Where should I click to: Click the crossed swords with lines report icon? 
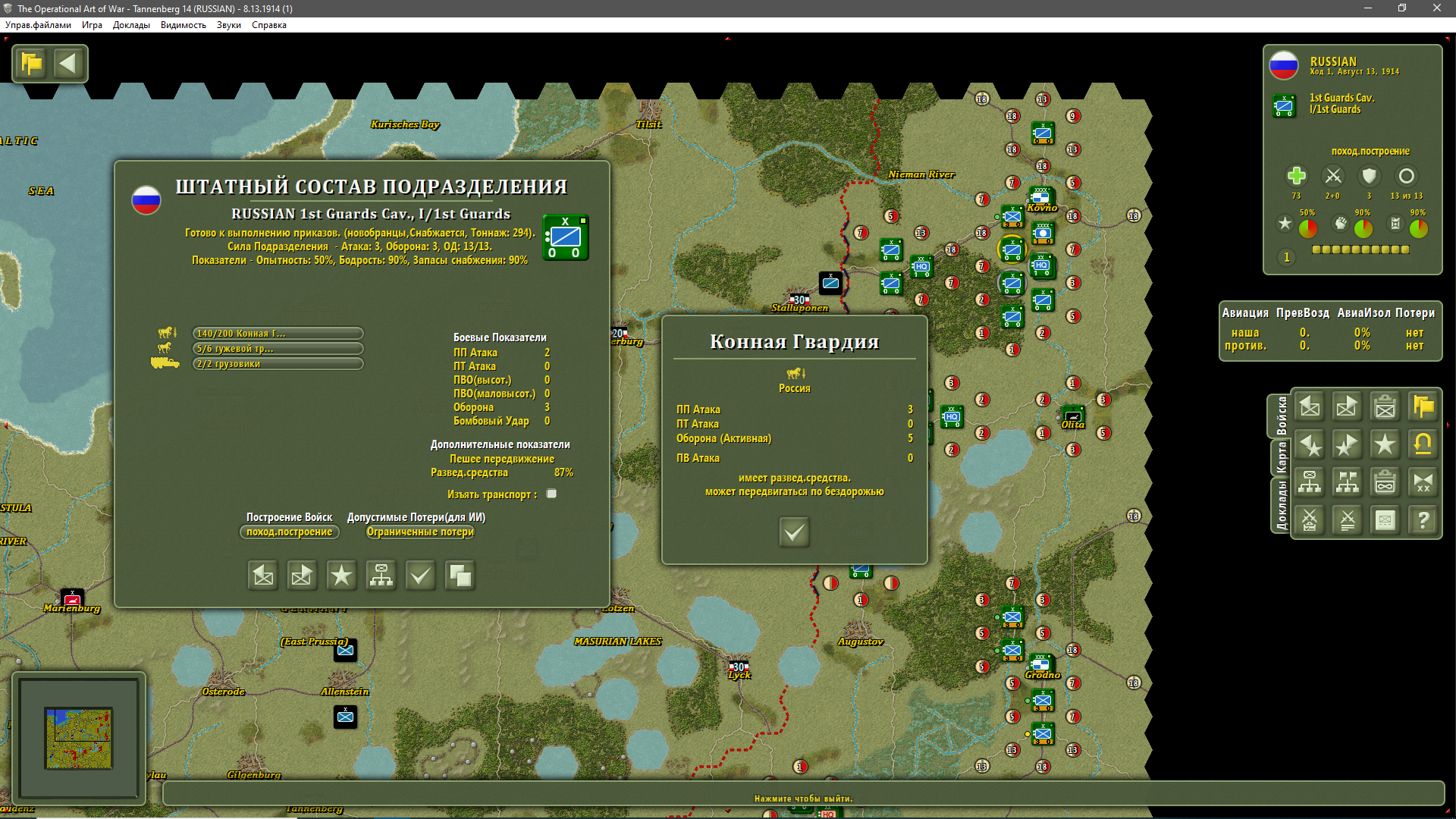(x=1347, y=520)
